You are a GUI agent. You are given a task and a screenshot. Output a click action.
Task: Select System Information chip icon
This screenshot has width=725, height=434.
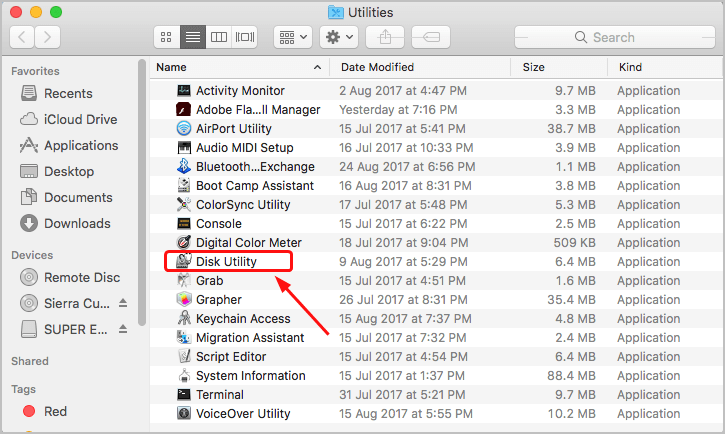pyautogui.click(x=184, y=375)
